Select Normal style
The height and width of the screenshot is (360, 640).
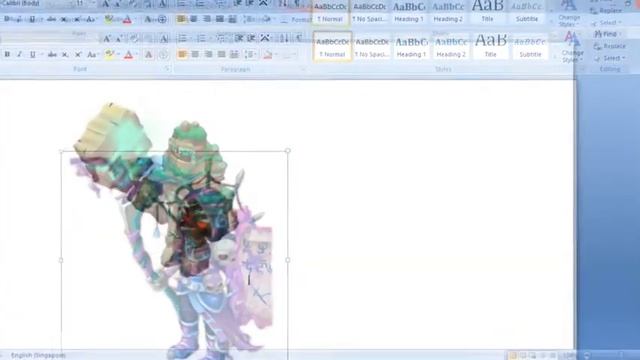[332, 47]
